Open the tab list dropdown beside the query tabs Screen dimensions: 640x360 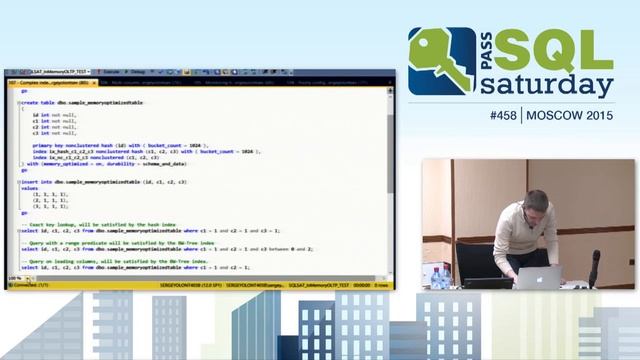pyautogui.click(x=390, y=83)
